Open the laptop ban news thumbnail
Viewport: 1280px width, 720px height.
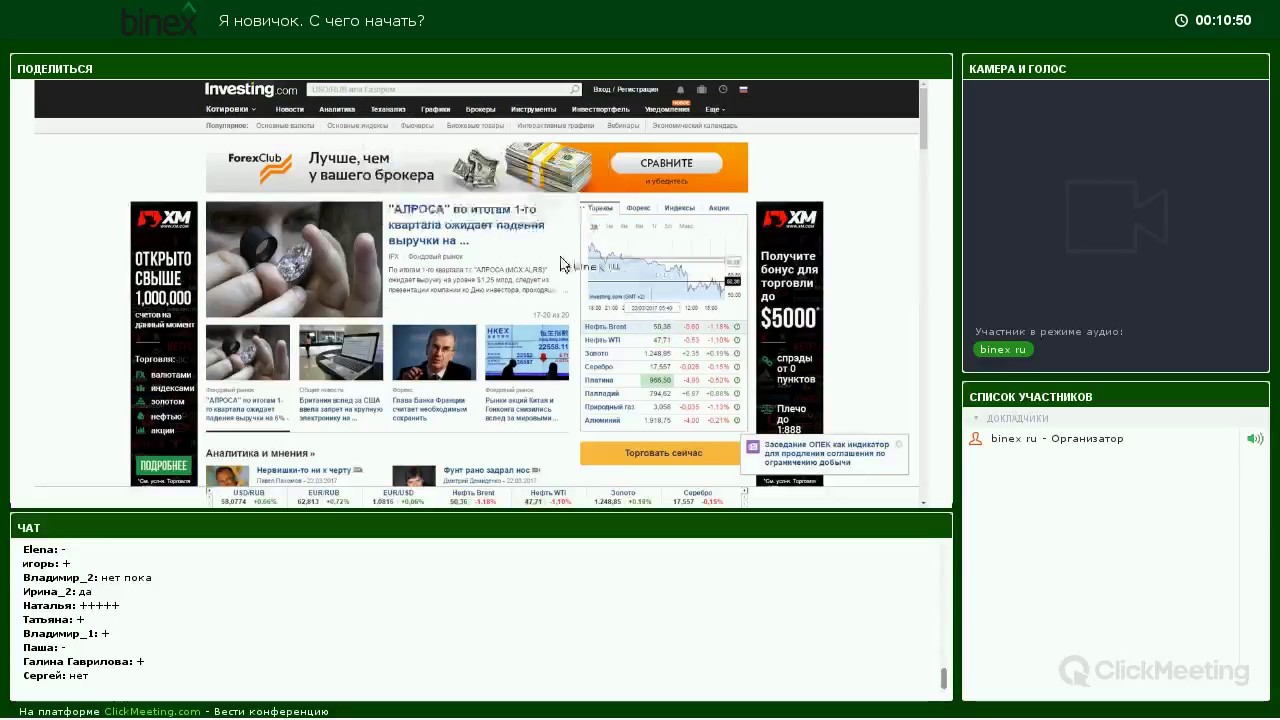tap(341, 353)
